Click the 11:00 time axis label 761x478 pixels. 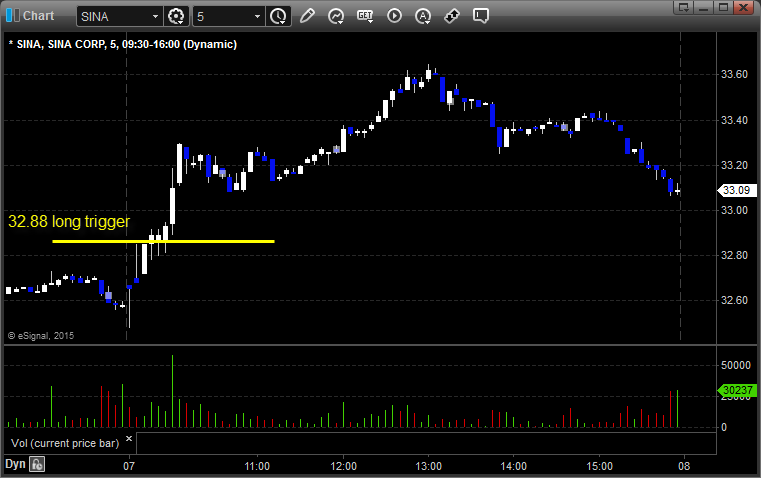[257, 466]
